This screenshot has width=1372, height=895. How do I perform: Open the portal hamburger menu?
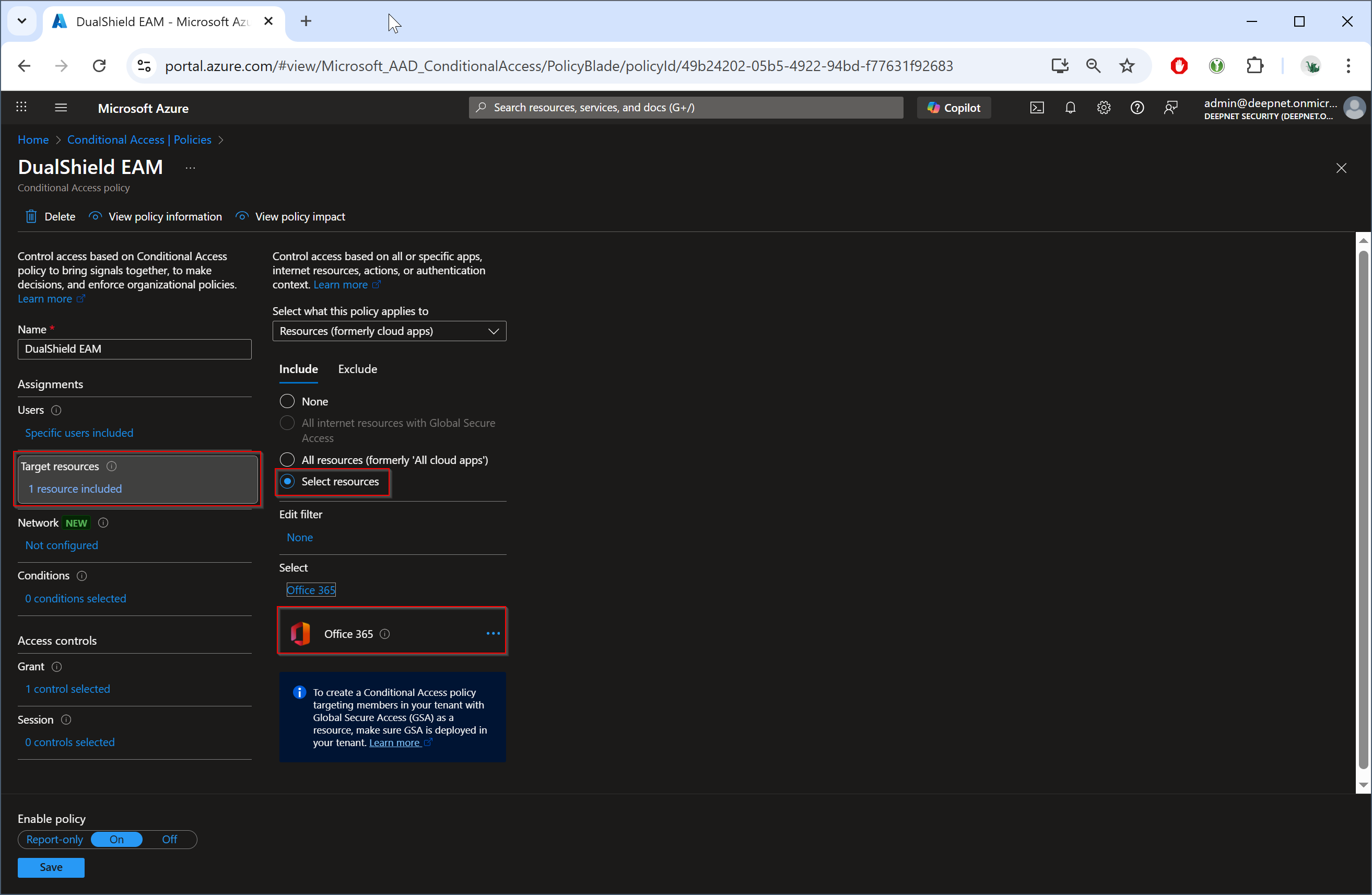[x=61, y=108]
